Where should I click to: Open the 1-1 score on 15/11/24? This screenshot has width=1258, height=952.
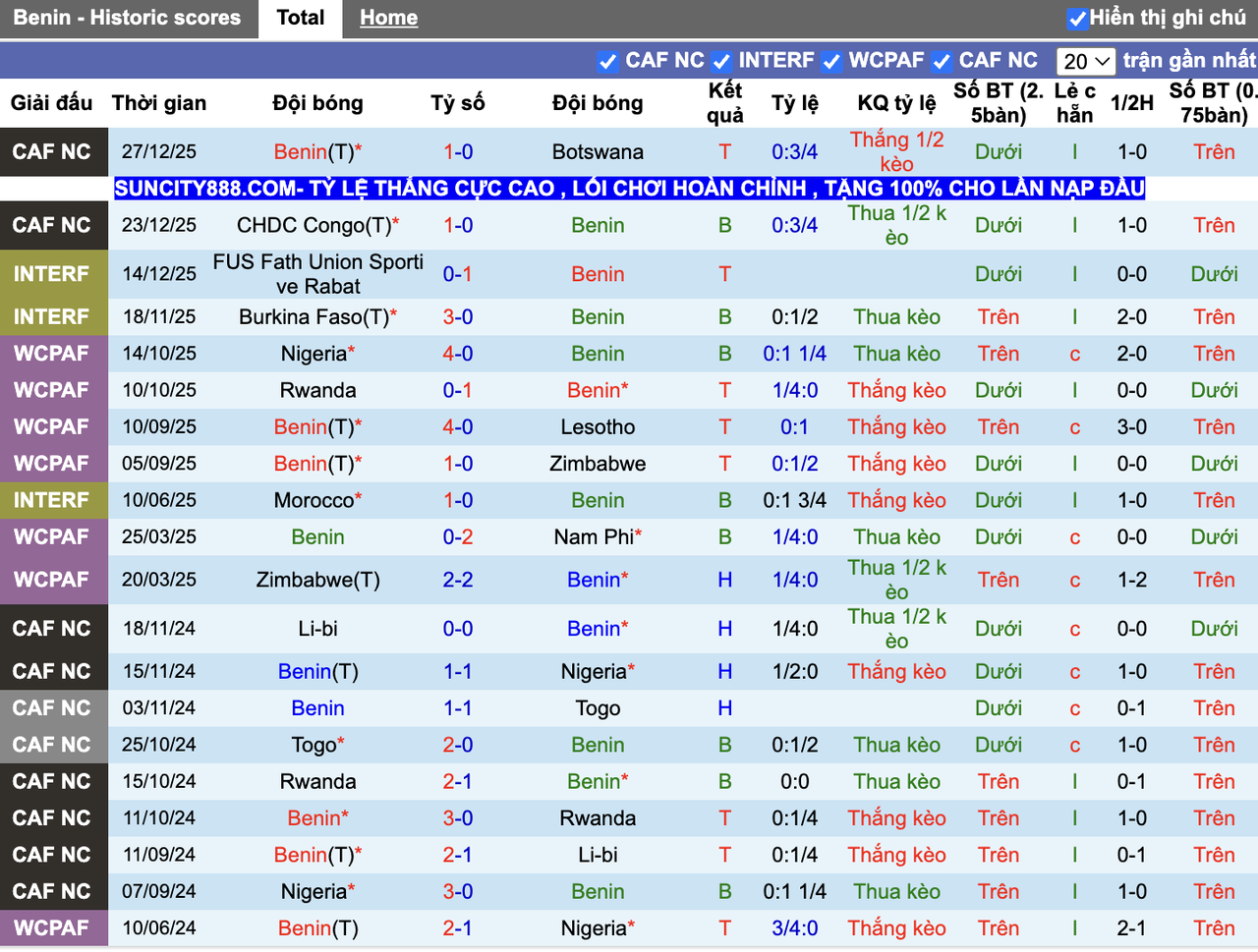pos(458,672)
